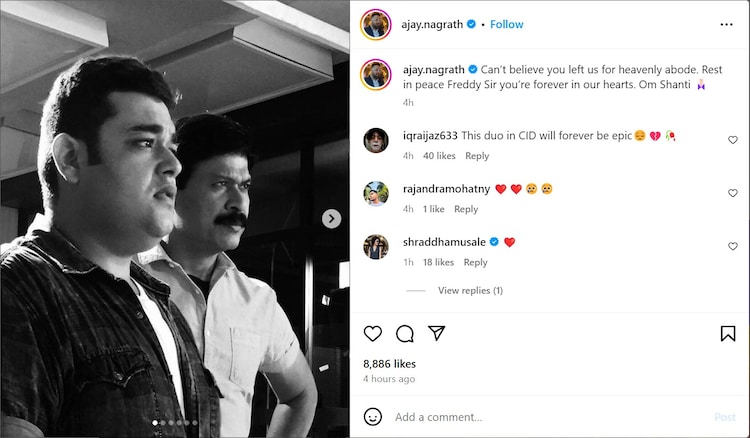Open emoji picker in comment box

pyautogui.click(x=373, y=416)
